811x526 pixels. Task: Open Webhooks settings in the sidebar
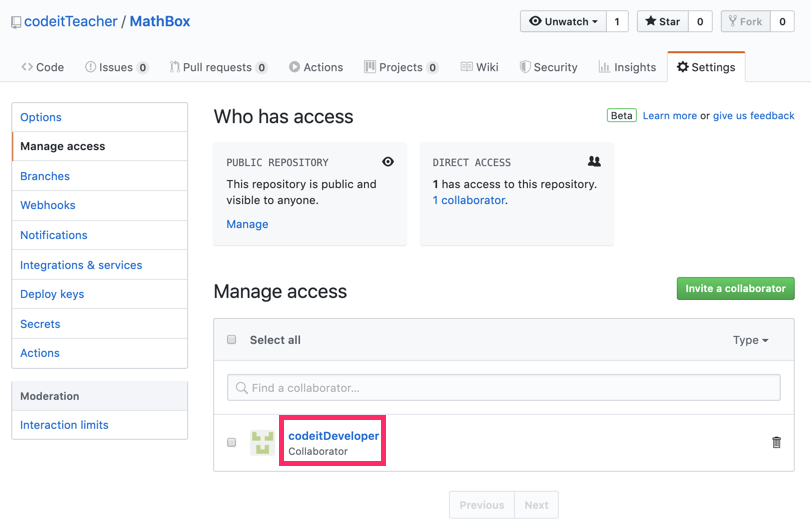pyautogui.click(x=99, y=205)
